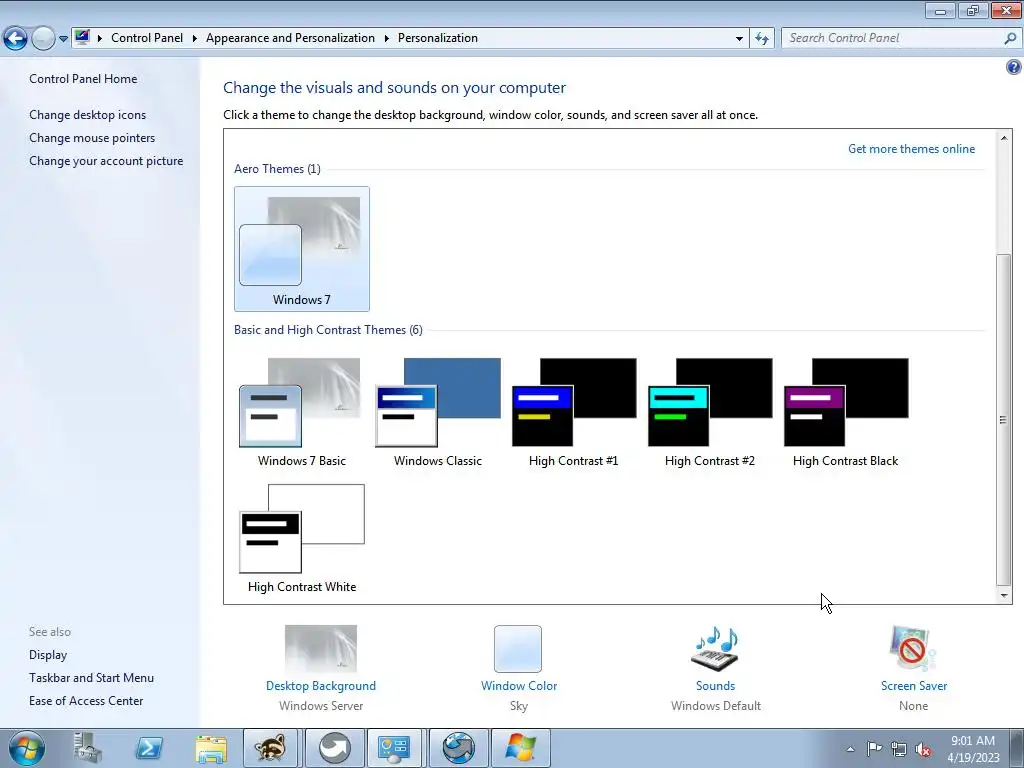Viewport: 1024px width, 768px height.
Task: Click the Windows Server caption
Action: click(x=321, y=706)
